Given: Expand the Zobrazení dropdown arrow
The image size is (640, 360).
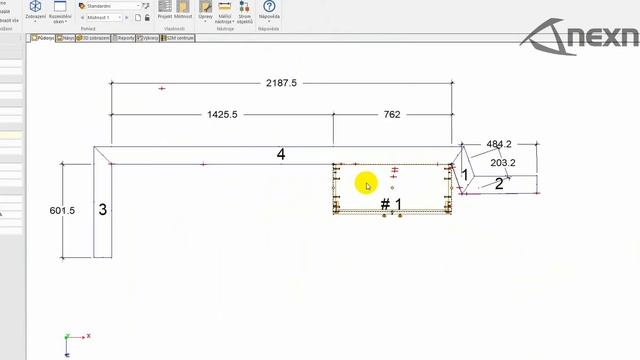Looking at the screenshot, I should pos(36,22).
